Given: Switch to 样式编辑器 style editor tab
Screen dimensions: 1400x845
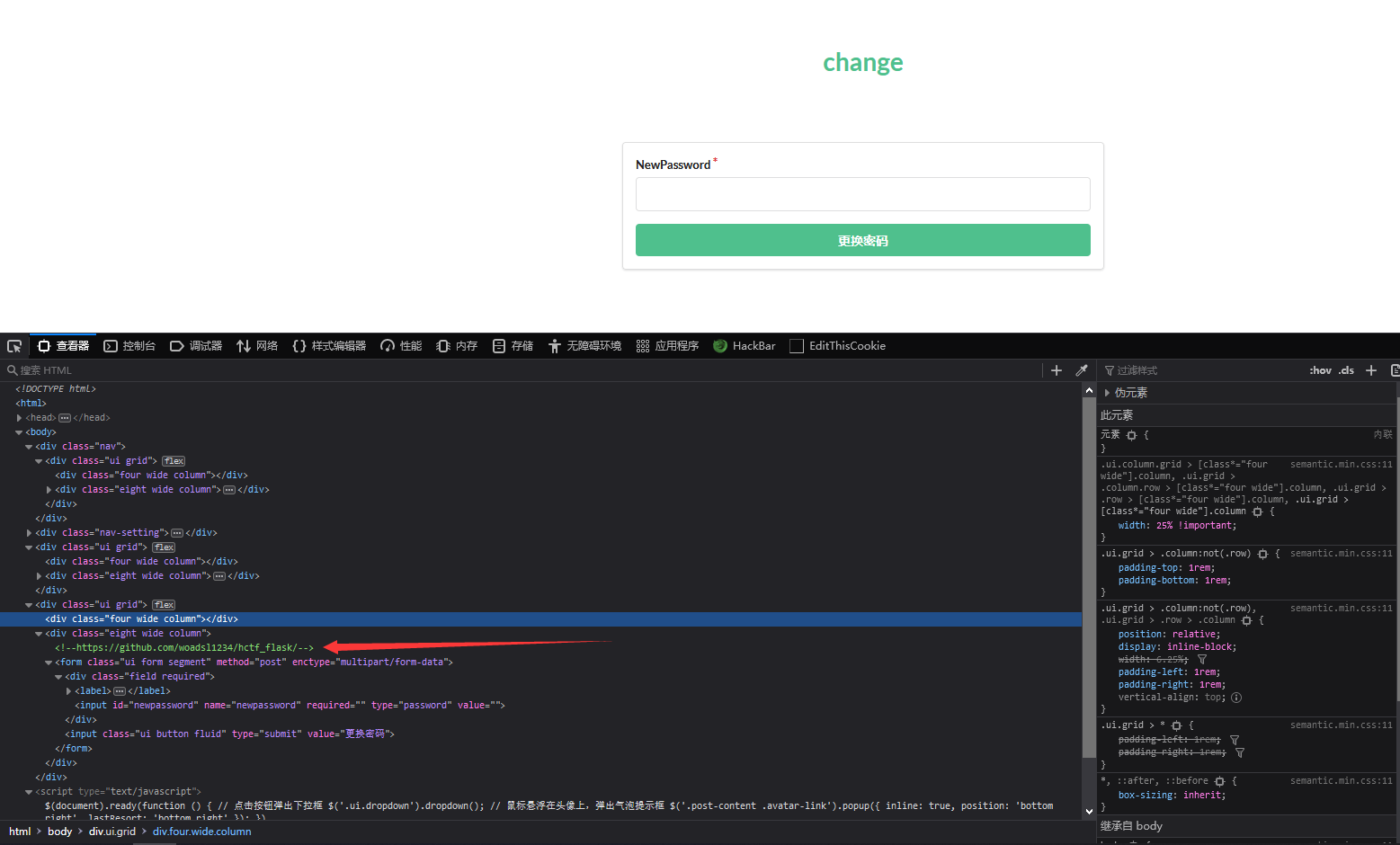Looking at the screenshot, I should [329, 346].
